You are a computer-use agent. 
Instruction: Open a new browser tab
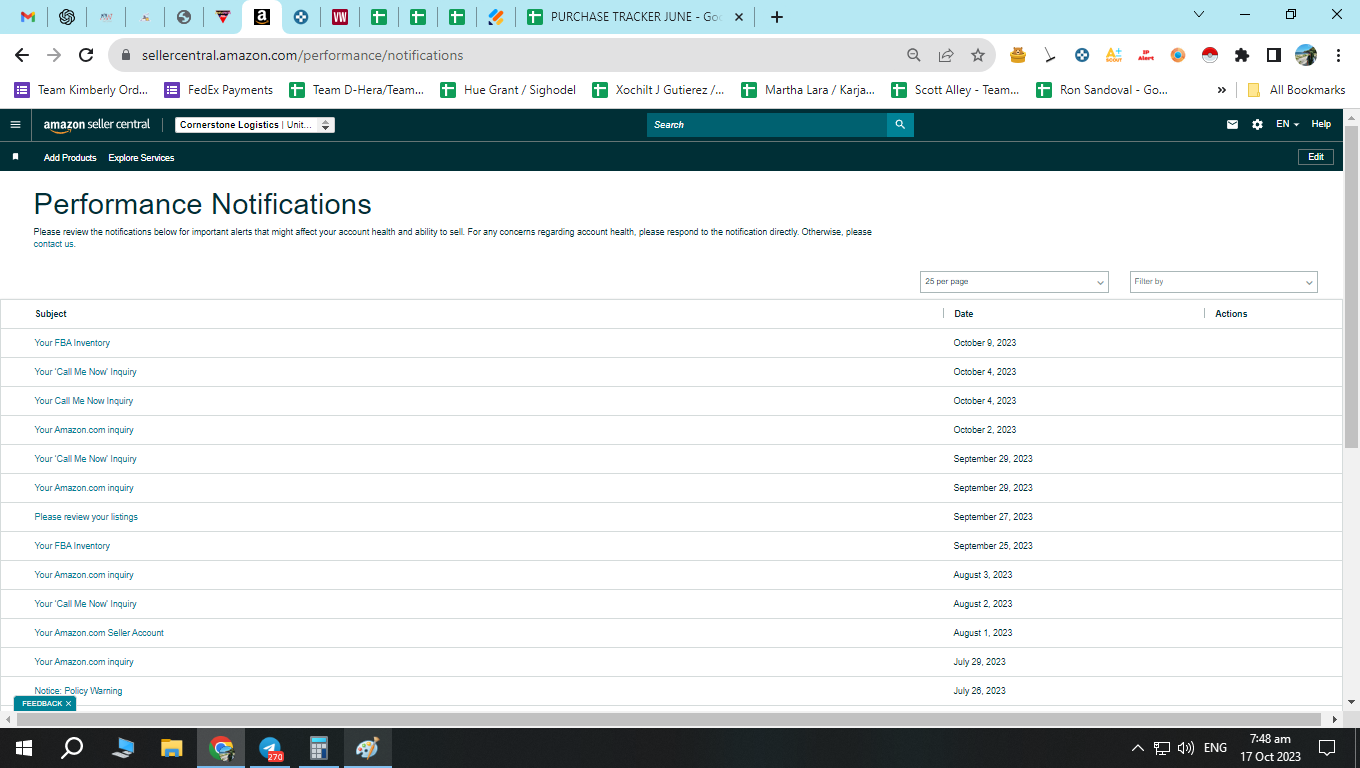coord(777,17)
